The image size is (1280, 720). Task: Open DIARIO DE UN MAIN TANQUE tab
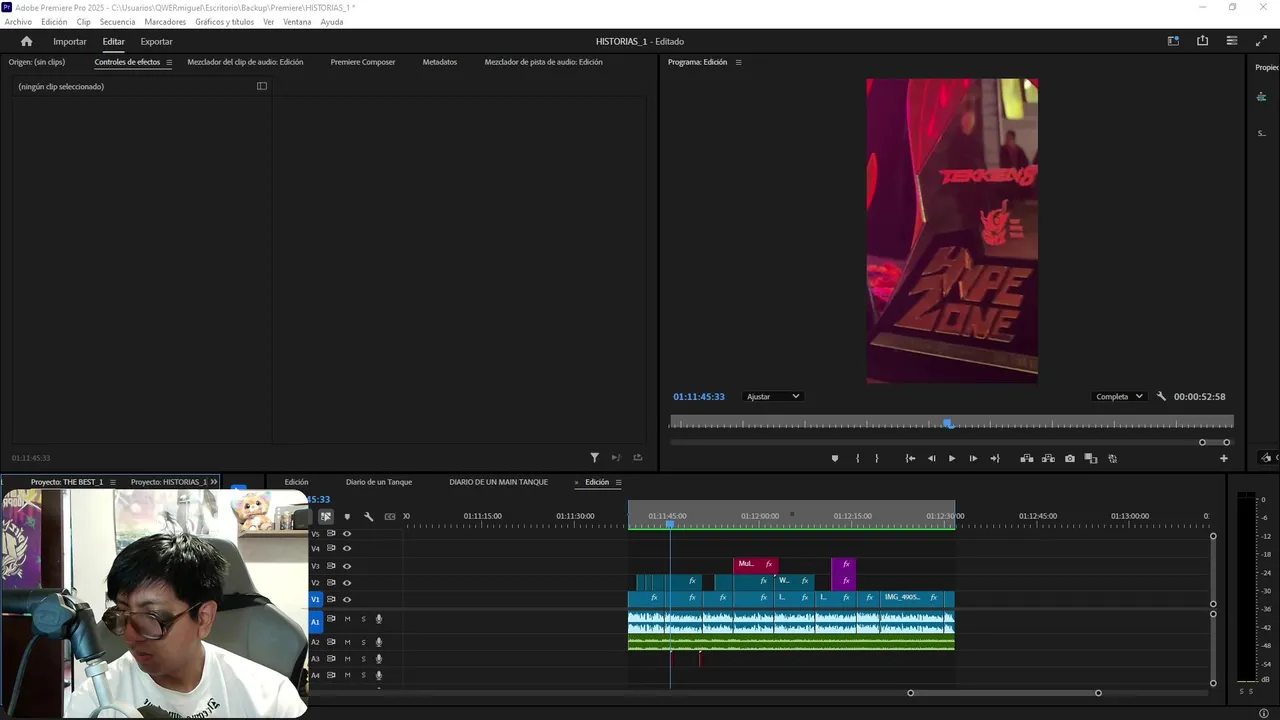pyautogui.click(x=498, y=482)
